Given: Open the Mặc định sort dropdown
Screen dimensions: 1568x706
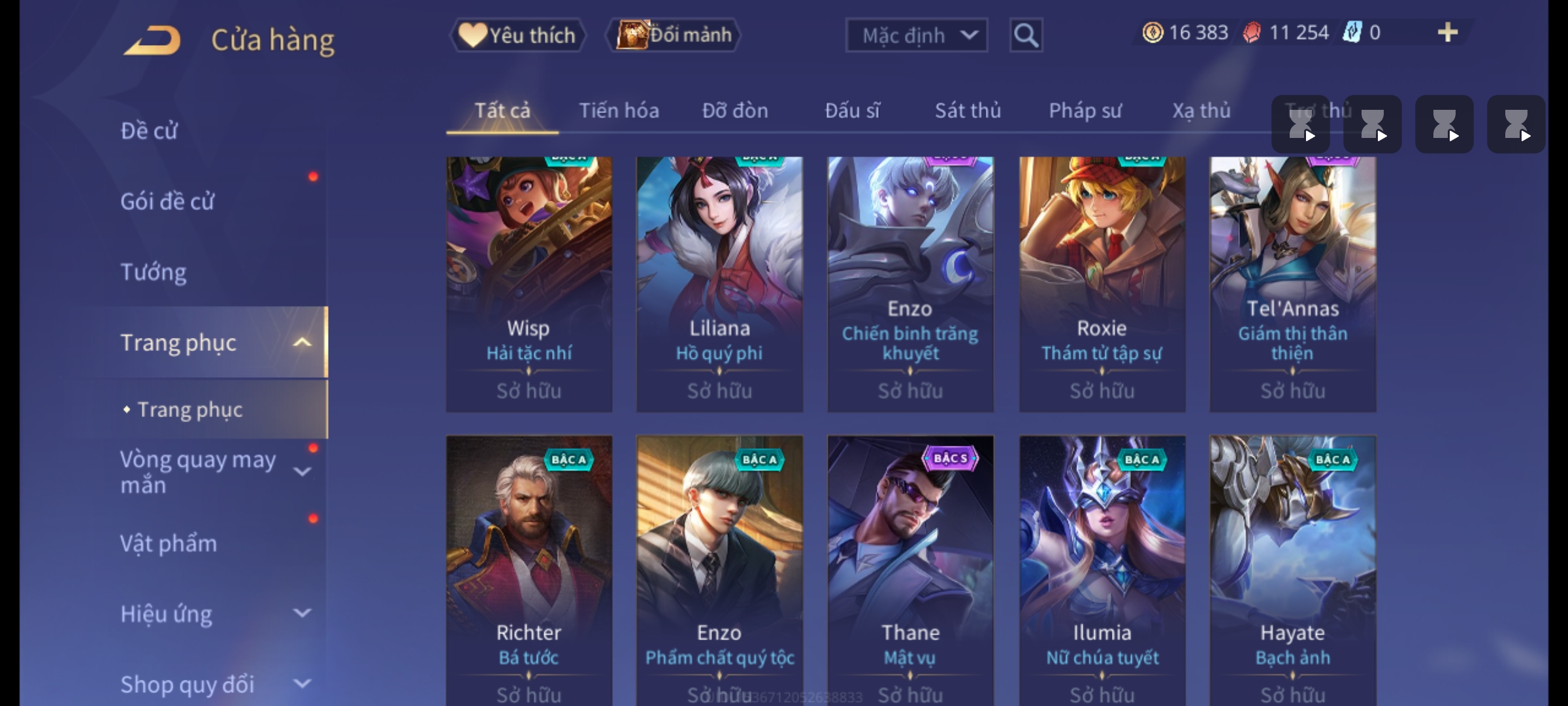Looking at the screenshot, I should (916, 35).
